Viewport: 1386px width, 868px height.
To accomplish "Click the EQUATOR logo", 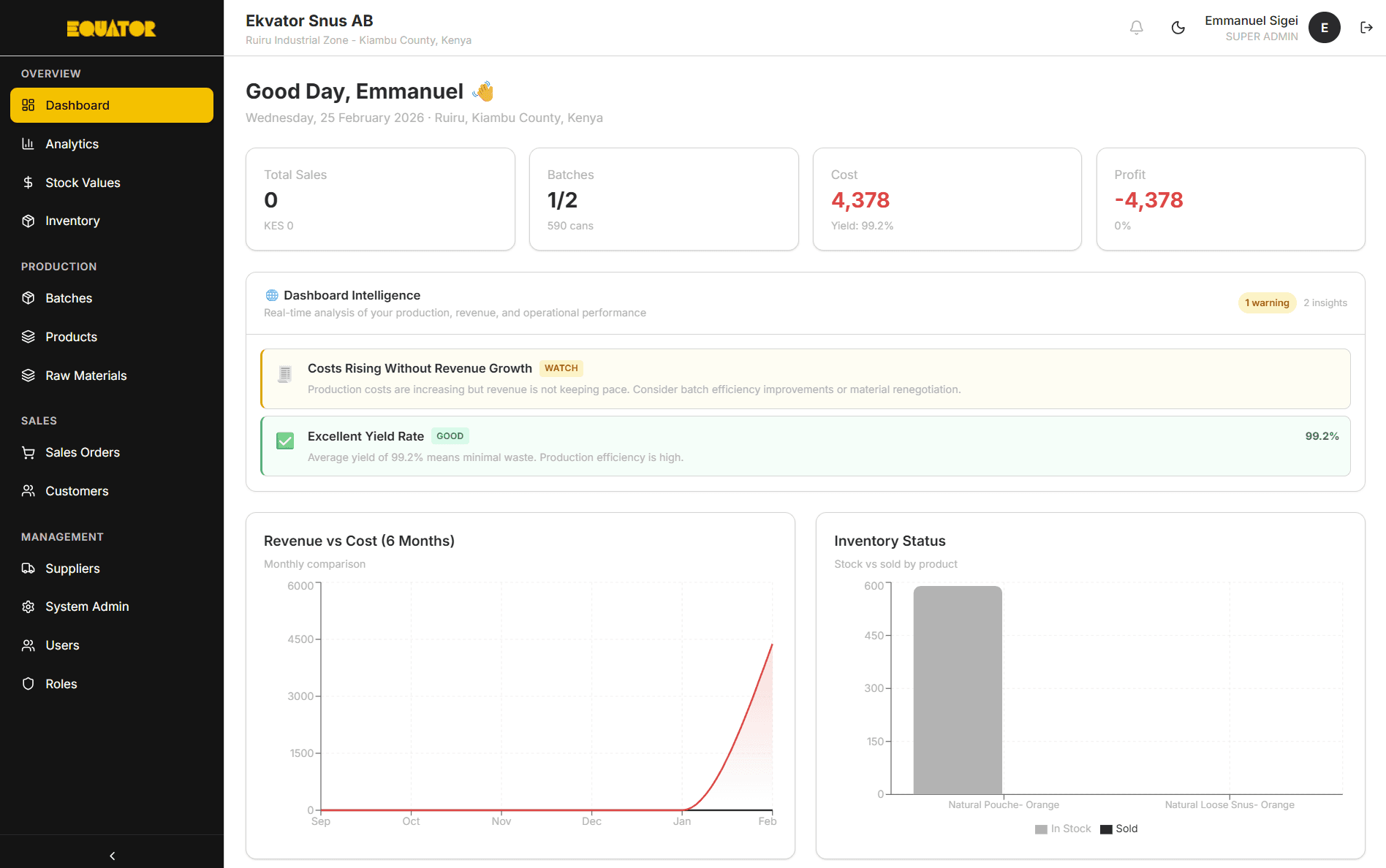I will [x=111, y=28].
